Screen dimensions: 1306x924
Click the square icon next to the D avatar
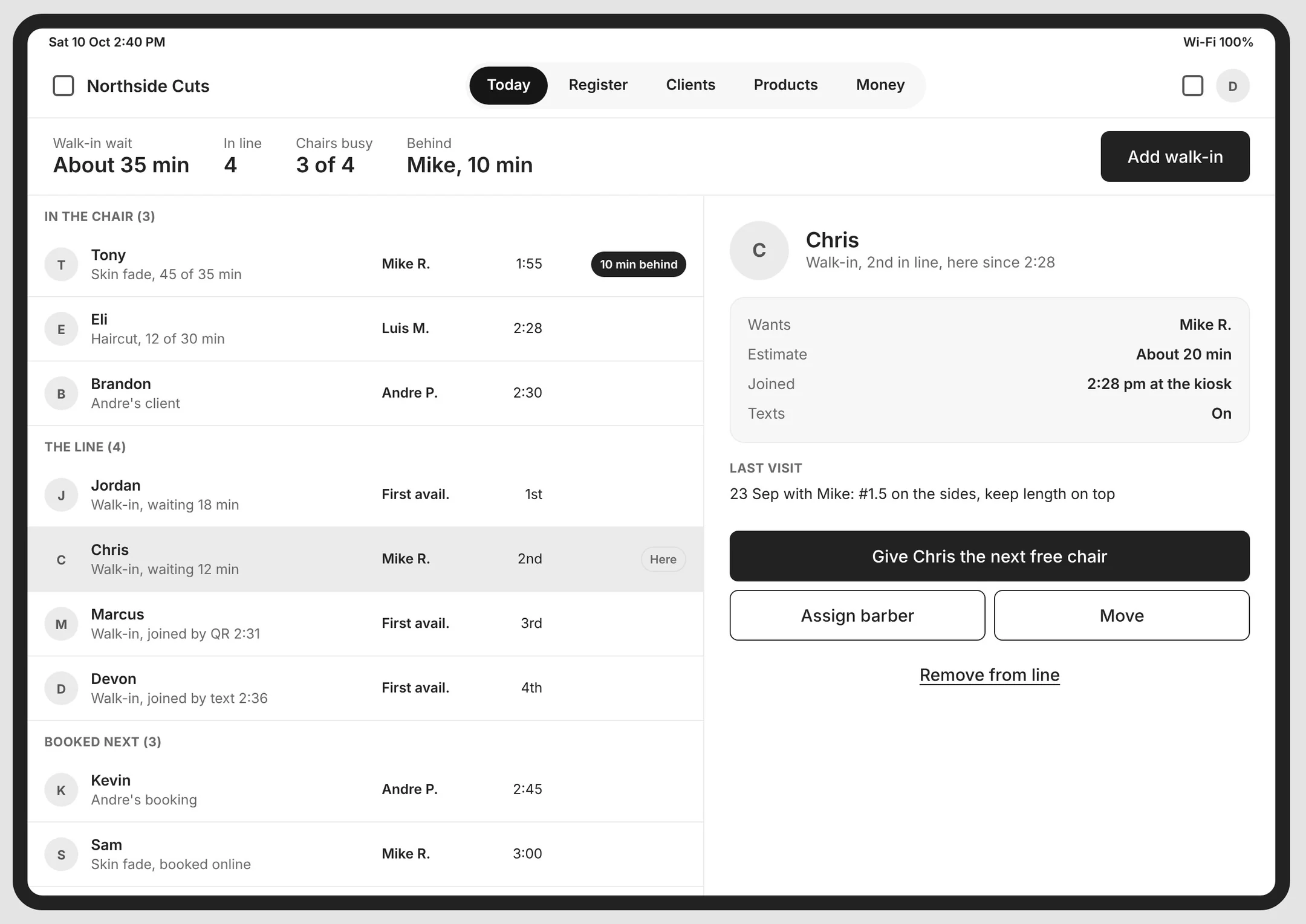pos(1192,86)
